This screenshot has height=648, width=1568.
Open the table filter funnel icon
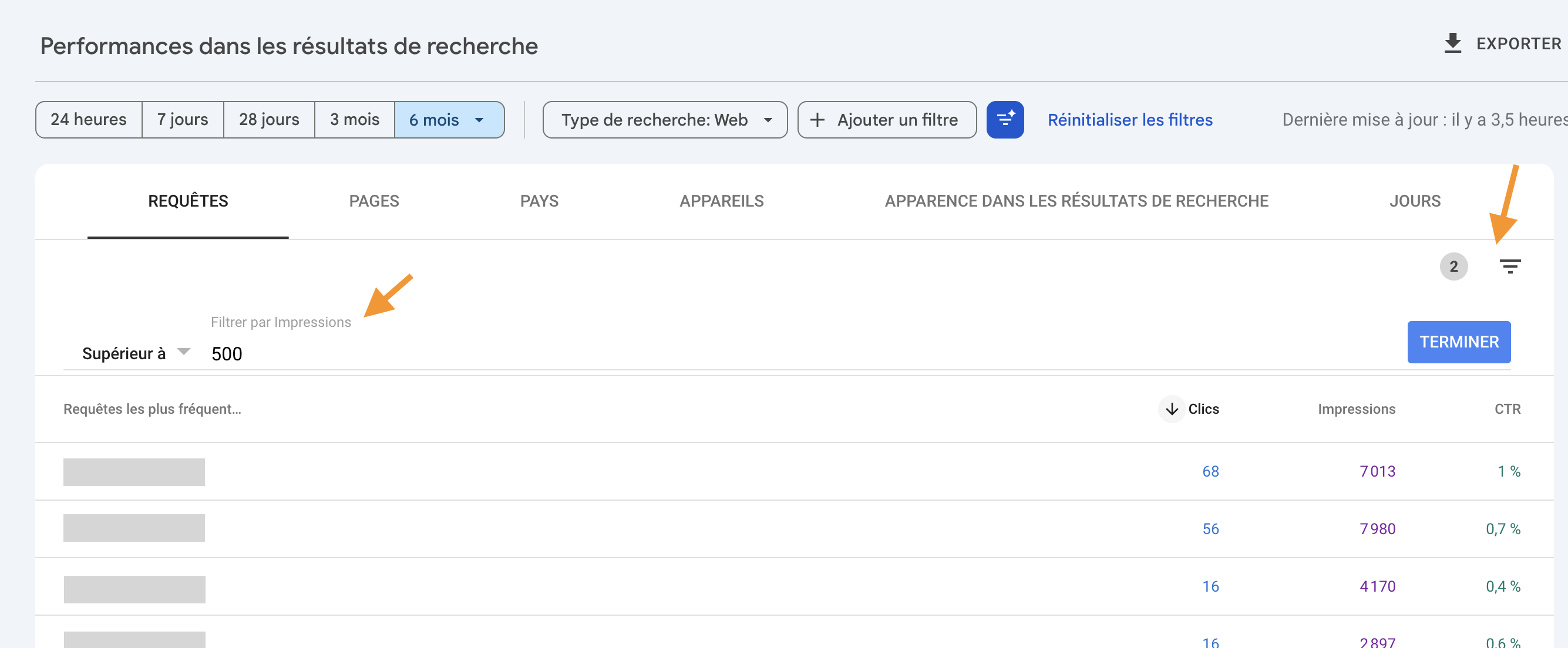[1510, 266]
